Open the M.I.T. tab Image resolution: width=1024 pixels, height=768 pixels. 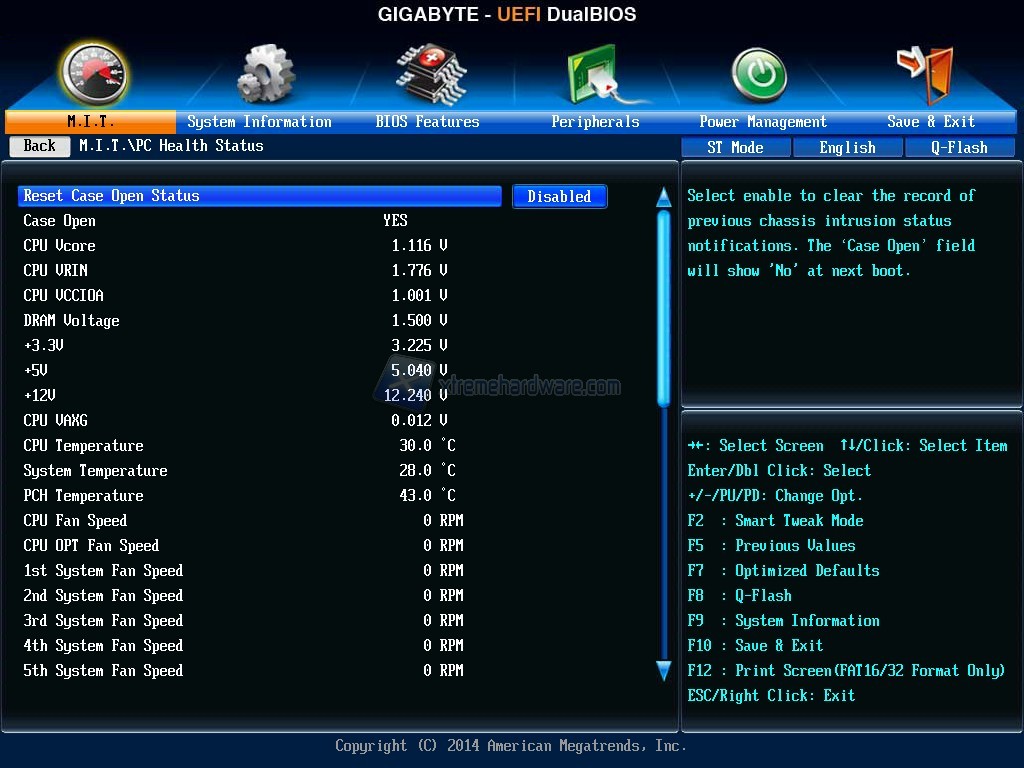(x=90, y=122)
